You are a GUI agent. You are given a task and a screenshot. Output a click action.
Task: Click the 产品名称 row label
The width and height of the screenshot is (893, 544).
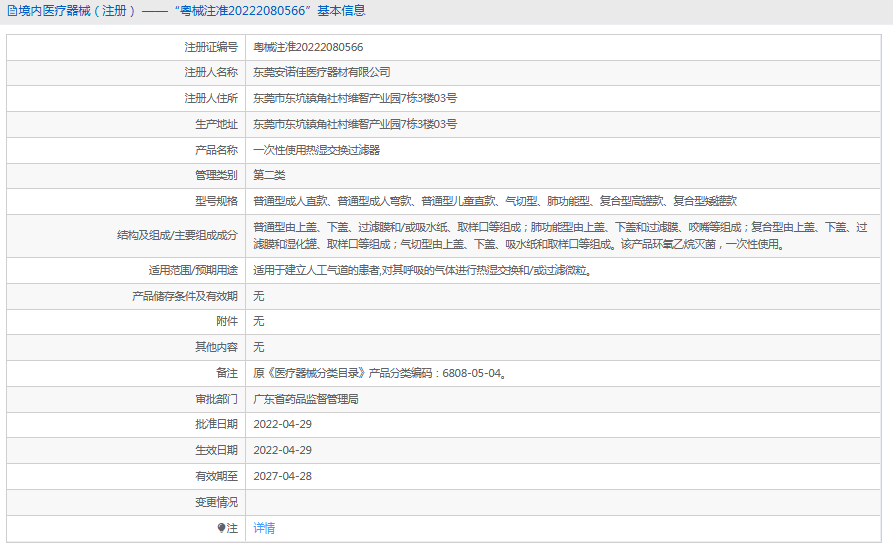216,150
